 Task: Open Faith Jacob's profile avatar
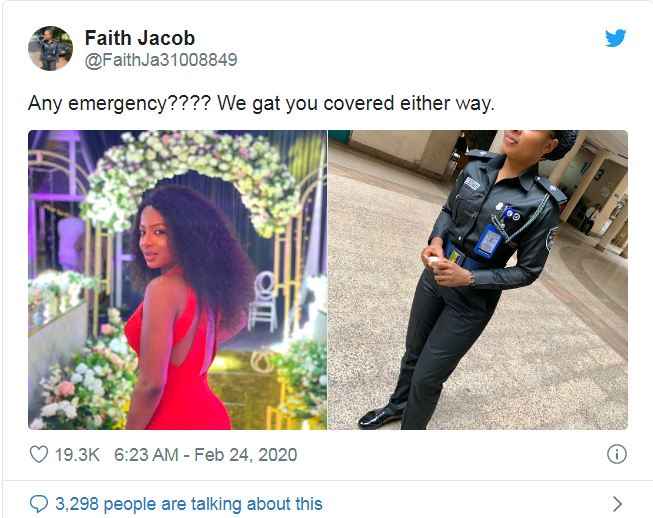click(50, 48)
